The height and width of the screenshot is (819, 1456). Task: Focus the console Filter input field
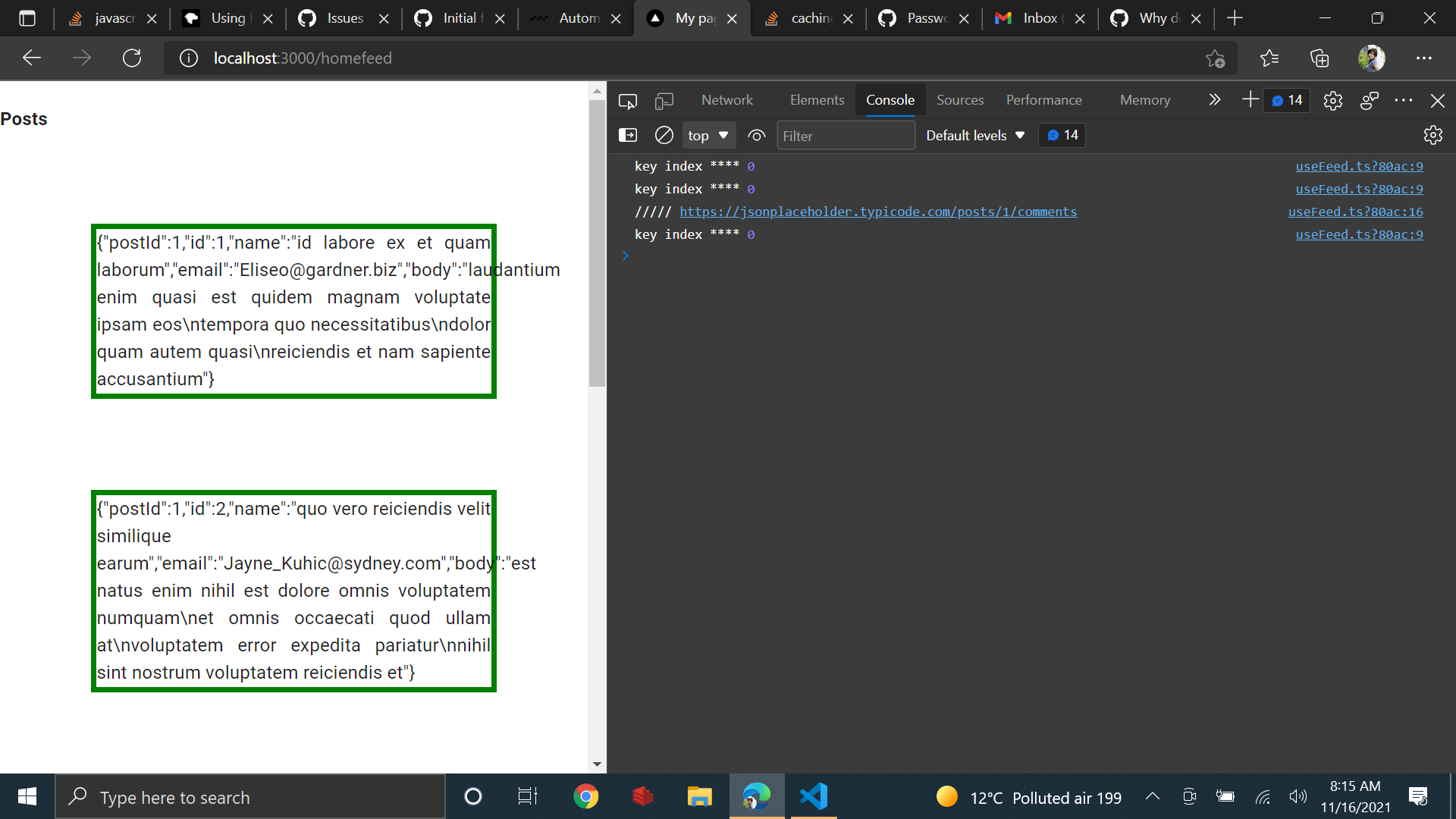coord(846,136)
